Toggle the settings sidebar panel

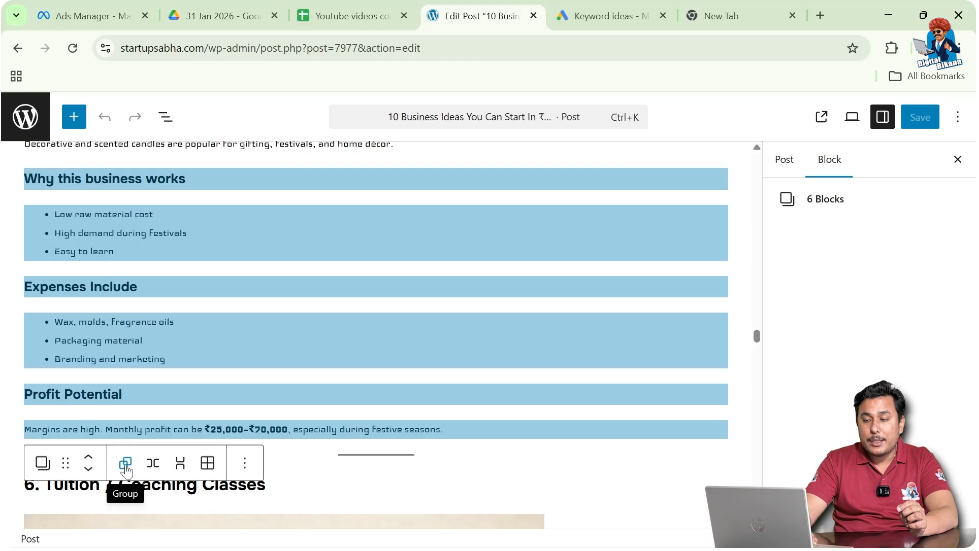(882, 117)
